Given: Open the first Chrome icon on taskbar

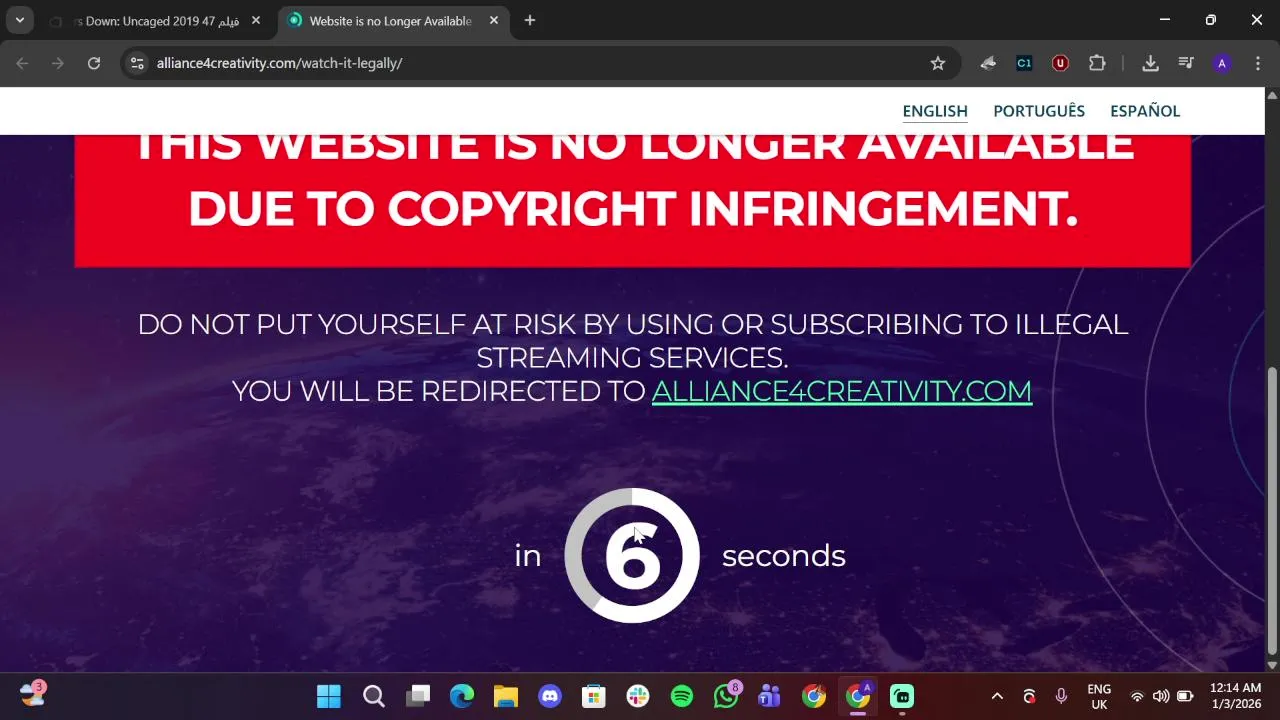Looking at the screenshot, I should 814,696.
